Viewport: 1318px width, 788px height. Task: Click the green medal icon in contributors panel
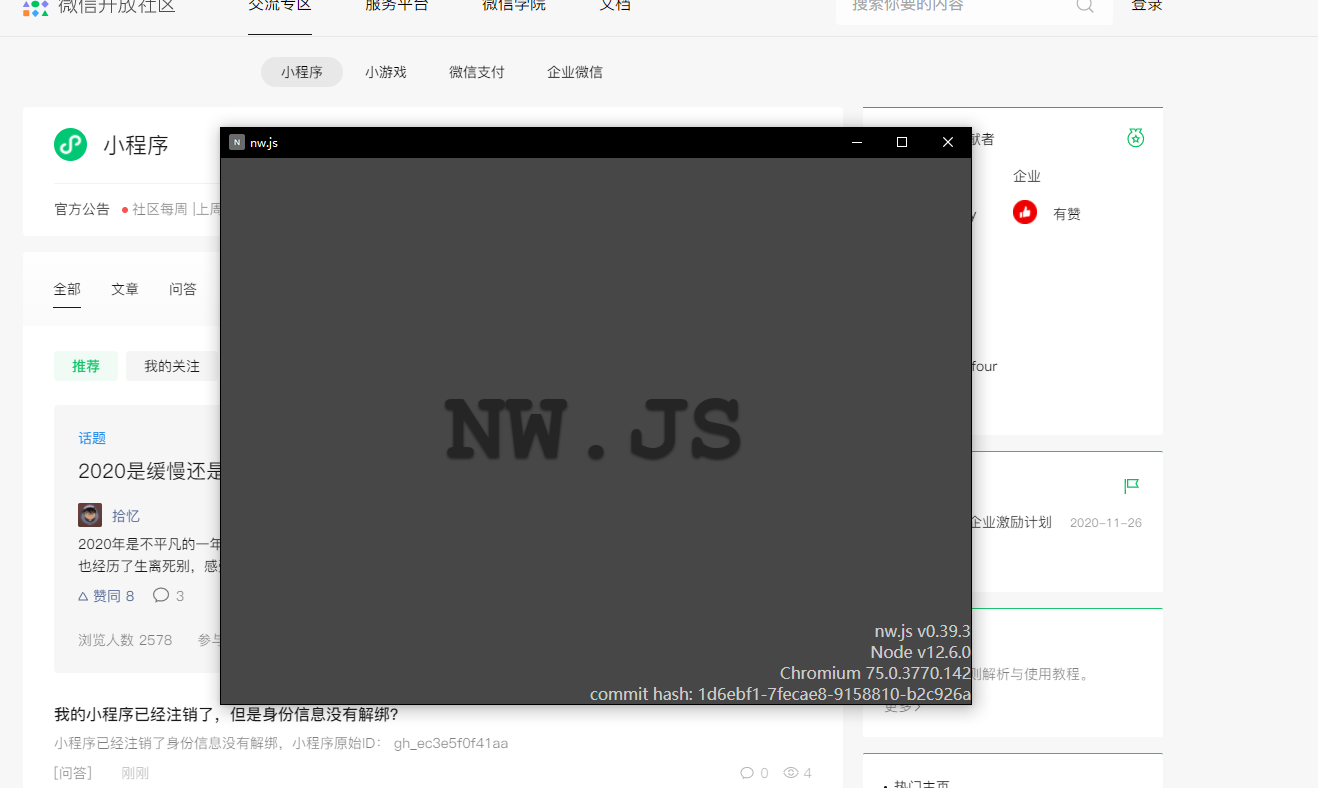[x=1135, y=138]
